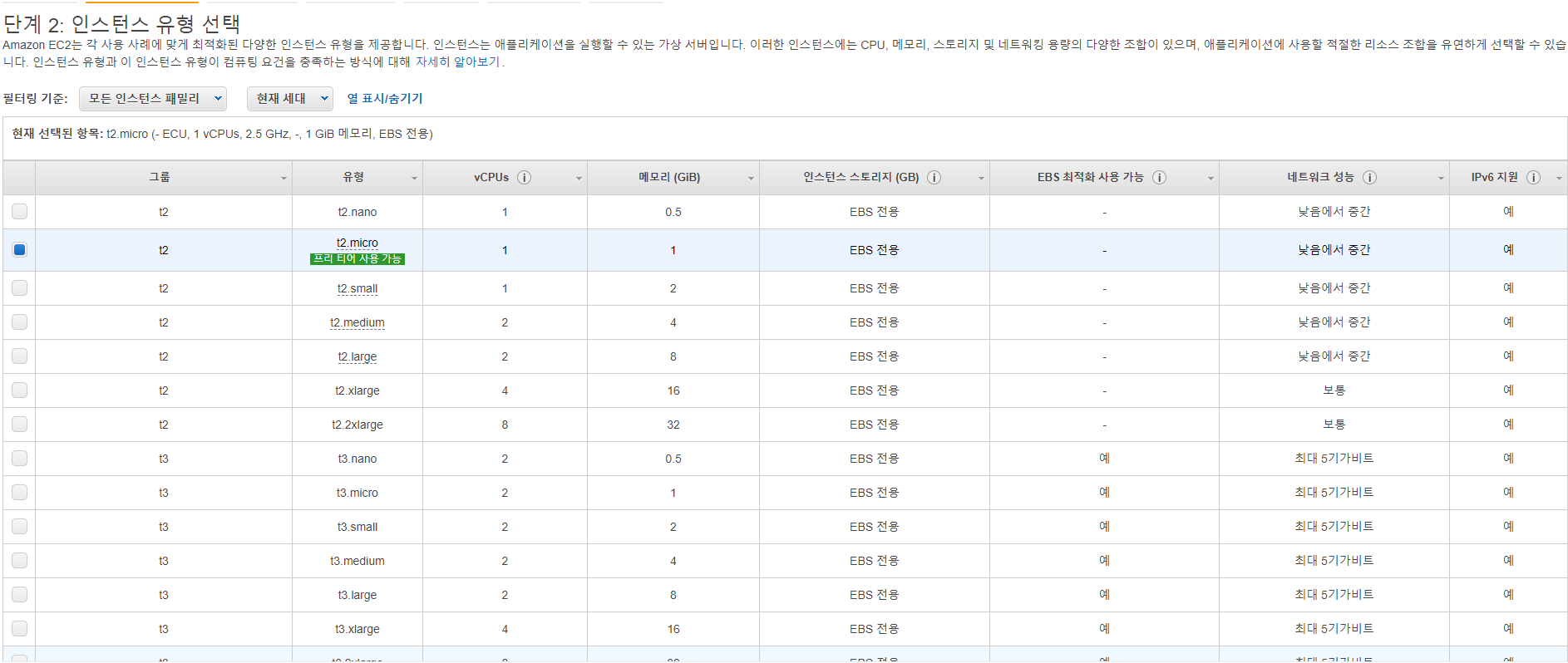1568x663 pixels.
Task: Select the t3.nano instance checkbox
Action: click(x=19, y=458)
